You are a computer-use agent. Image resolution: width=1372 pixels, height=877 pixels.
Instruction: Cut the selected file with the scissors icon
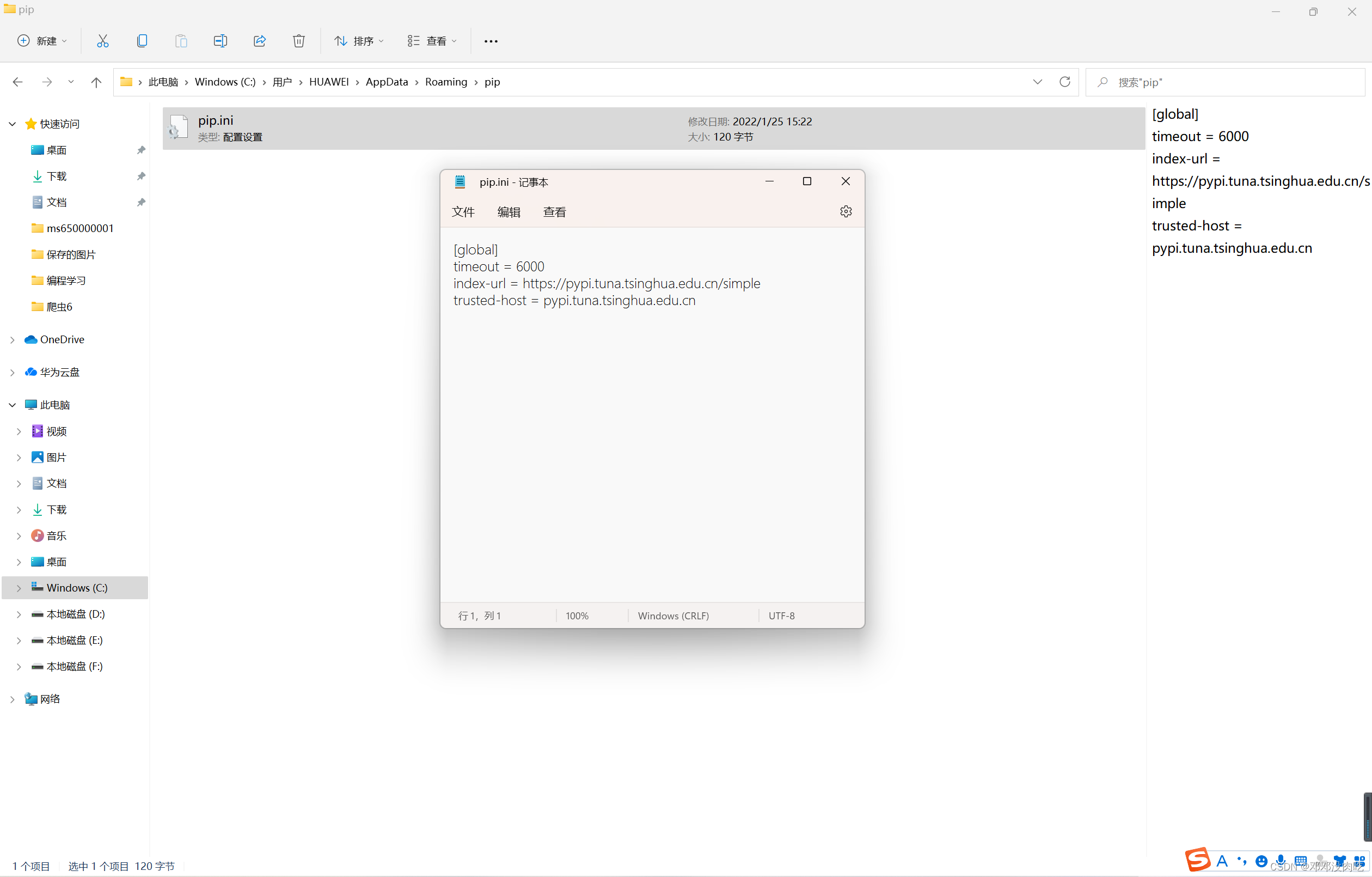pos(102,40)
